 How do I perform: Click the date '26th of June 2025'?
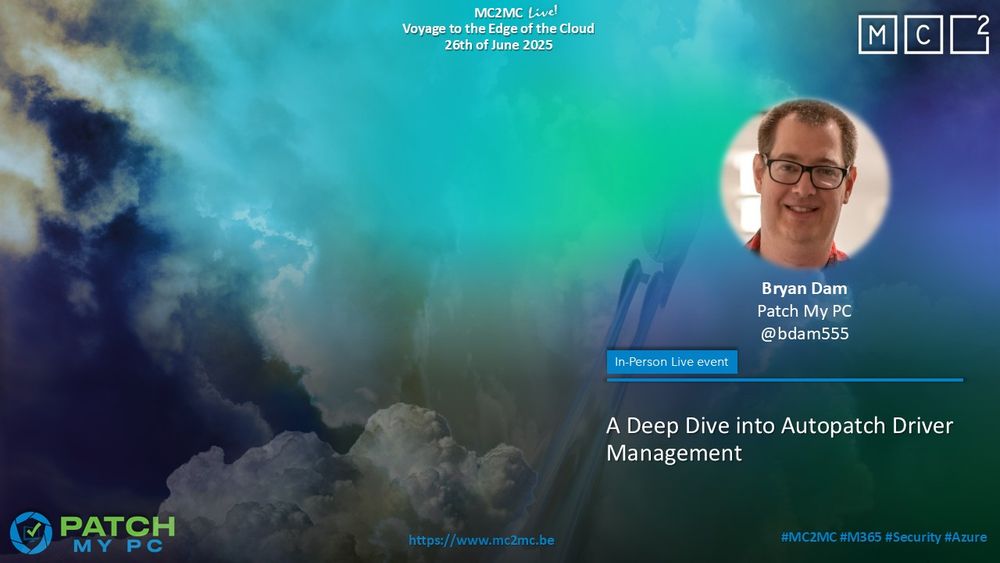point(498,45)
